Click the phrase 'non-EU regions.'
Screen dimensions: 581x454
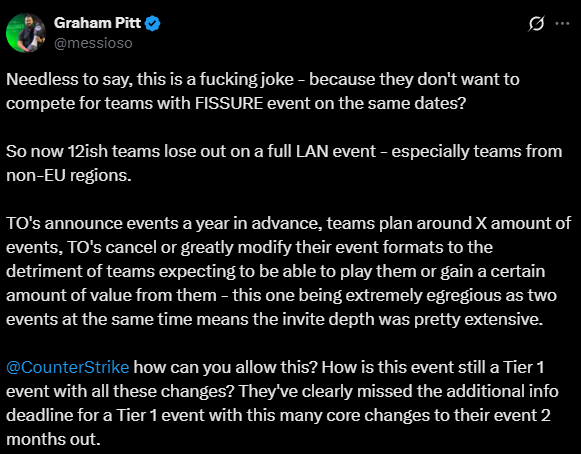tap(69, 175)
